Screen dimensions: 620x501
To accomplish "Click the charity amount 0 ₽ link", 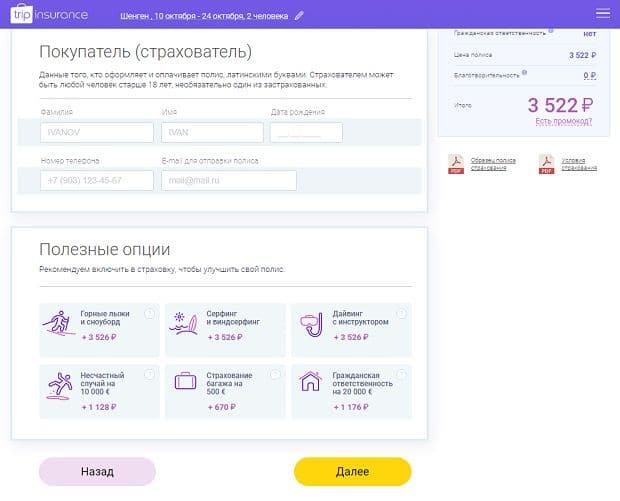I will coord(590,75).
